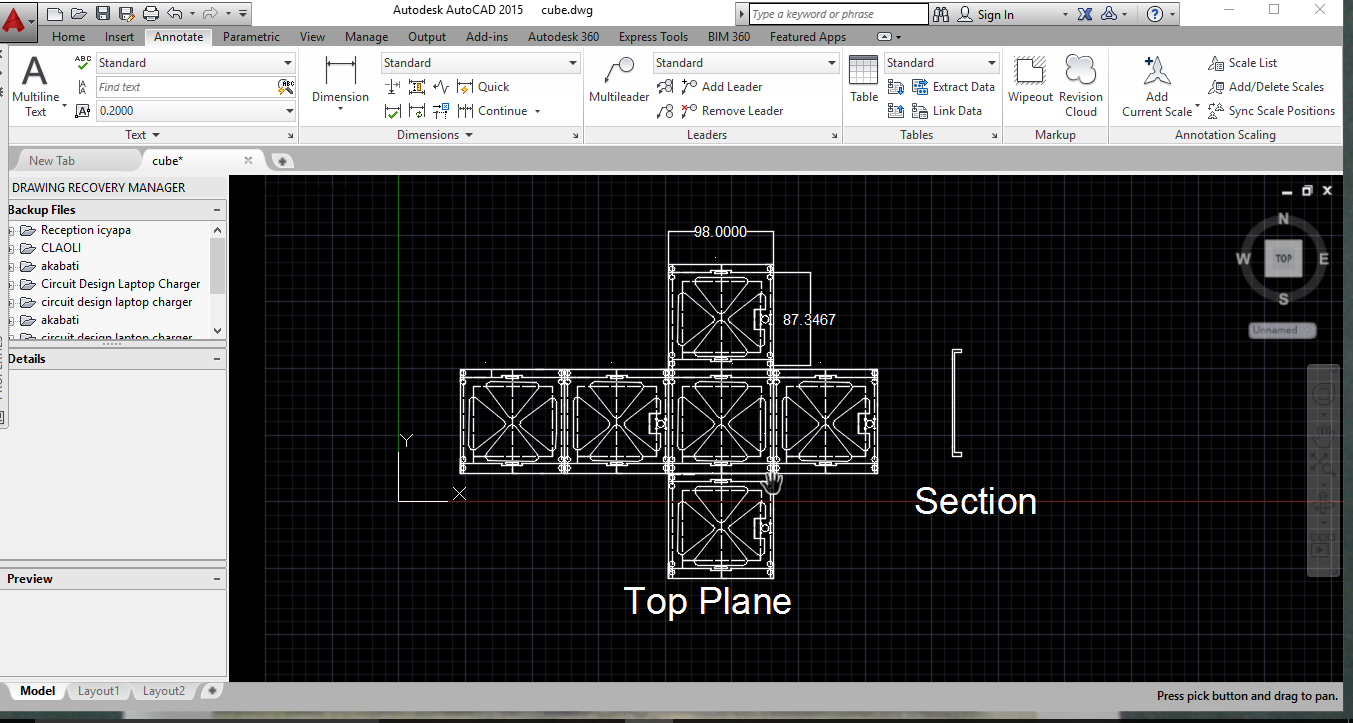This screenshot has width=1353, height=723.
Task: Switch to the Layout1 tab
Action: click(98, 691)
